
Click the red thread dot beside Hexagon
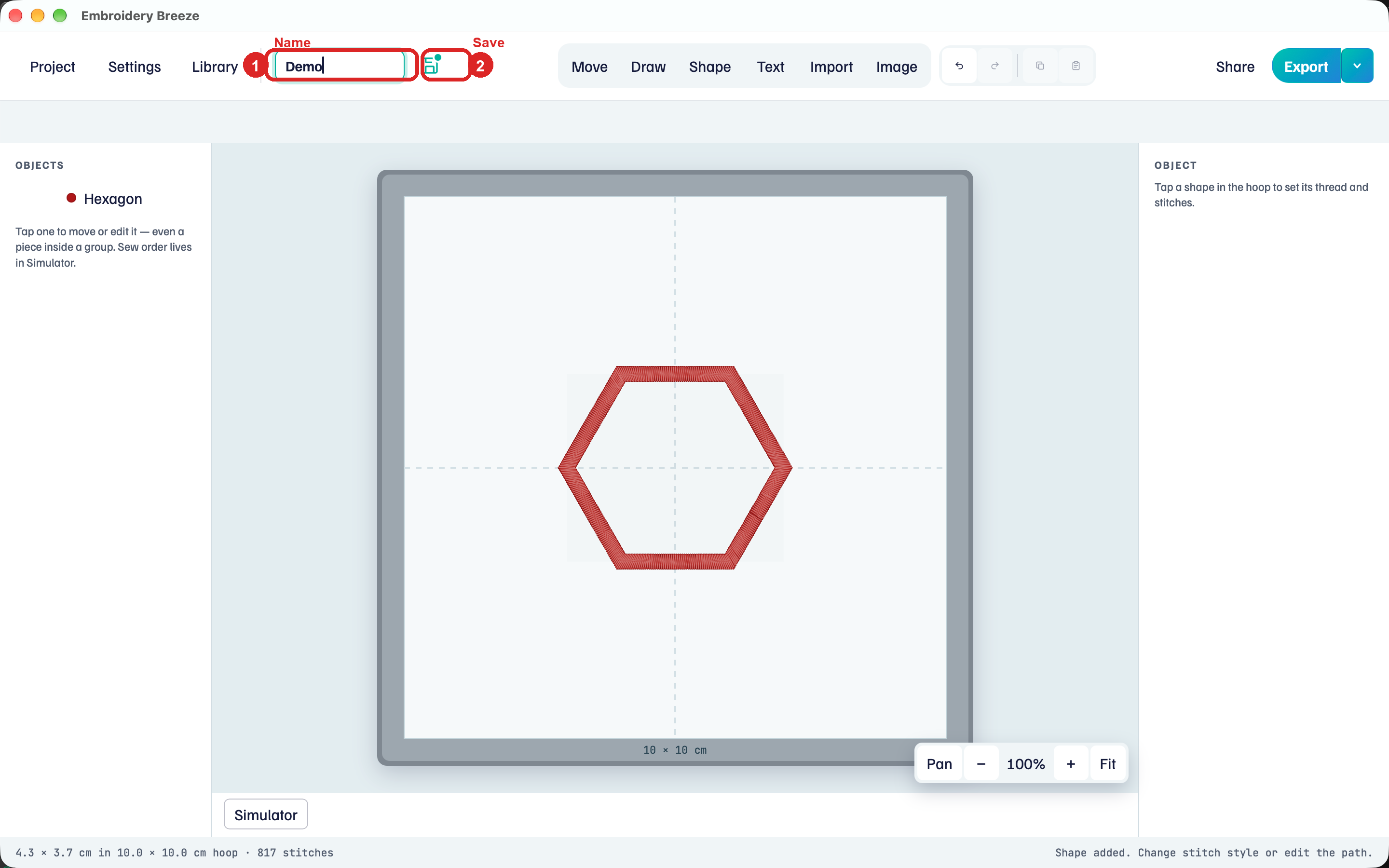coord(71,198)
